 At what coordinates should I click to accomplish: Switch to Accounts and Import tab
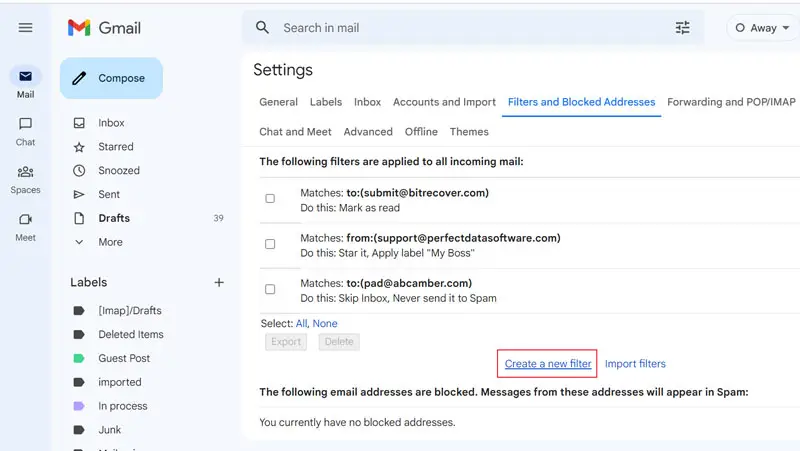[x=444, y=102]
